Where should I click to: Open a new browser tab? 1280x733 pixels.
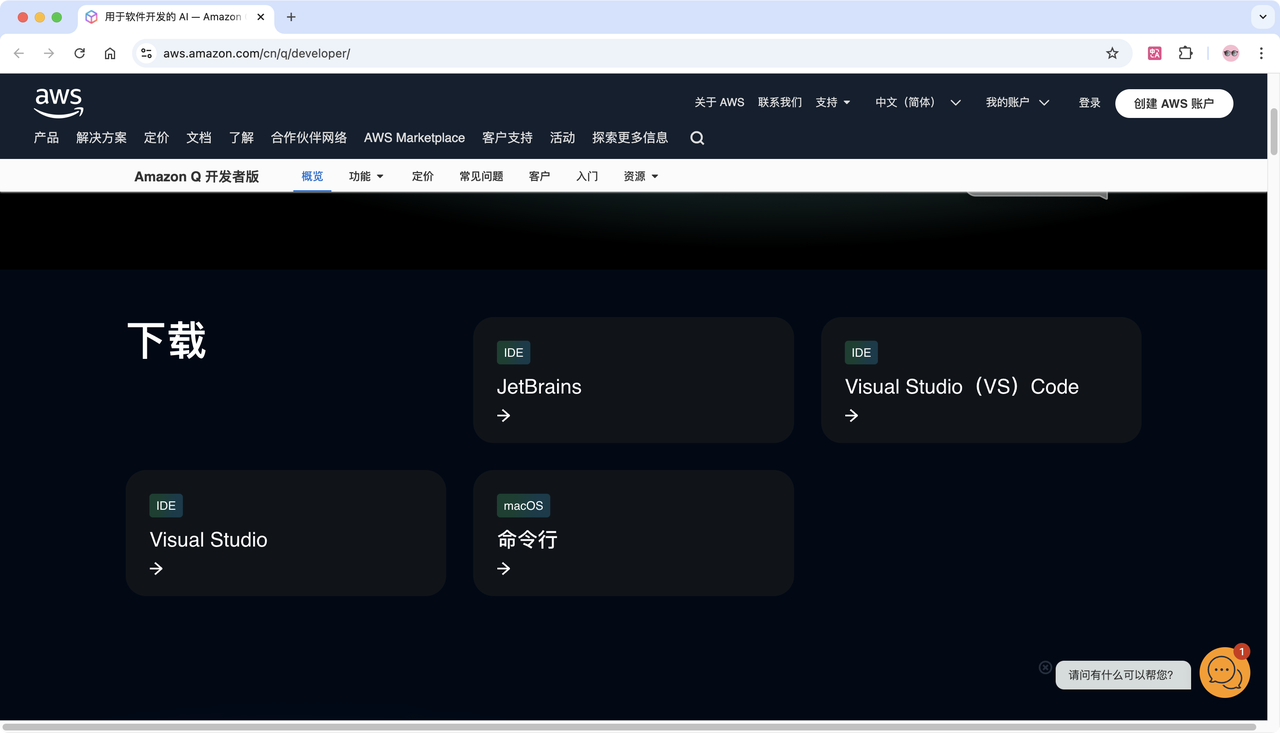click(x=291, y=17)
